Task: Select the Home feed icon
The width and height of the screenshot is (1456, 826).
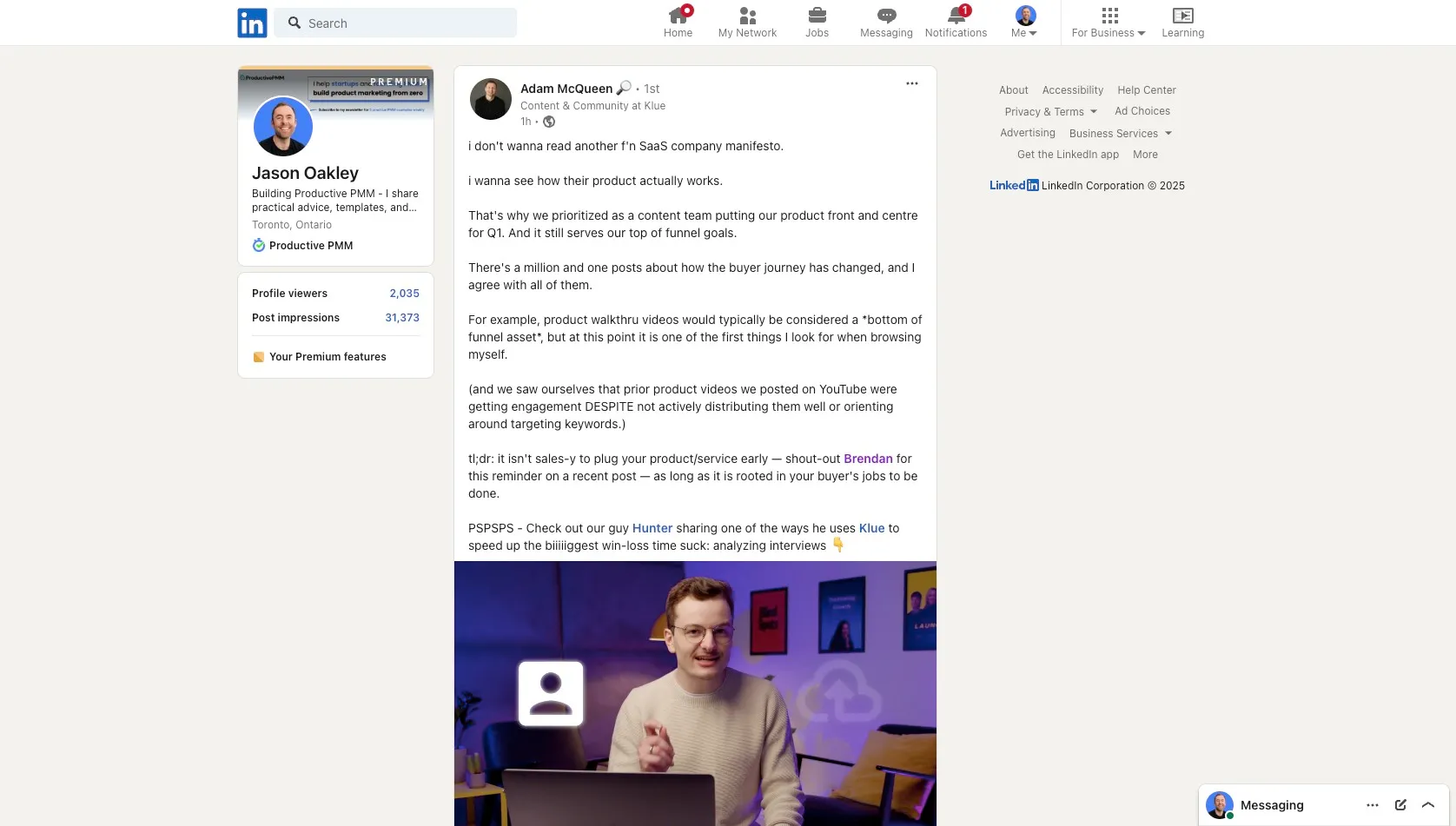Action: point(678,22)
